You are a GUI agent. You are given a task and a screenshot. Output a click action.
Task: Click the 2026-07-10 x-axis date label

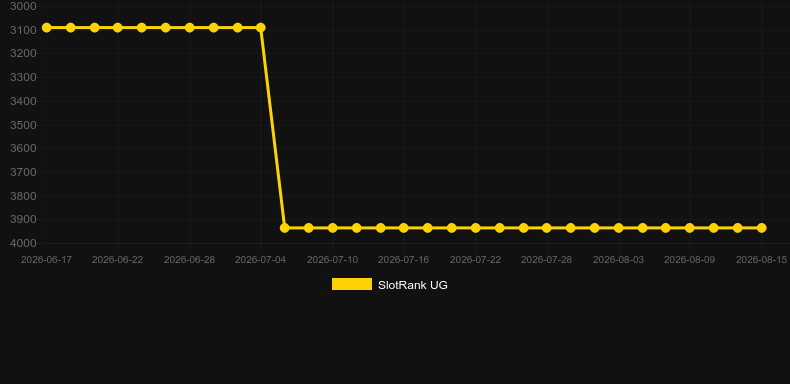click(x=333, y=260)
